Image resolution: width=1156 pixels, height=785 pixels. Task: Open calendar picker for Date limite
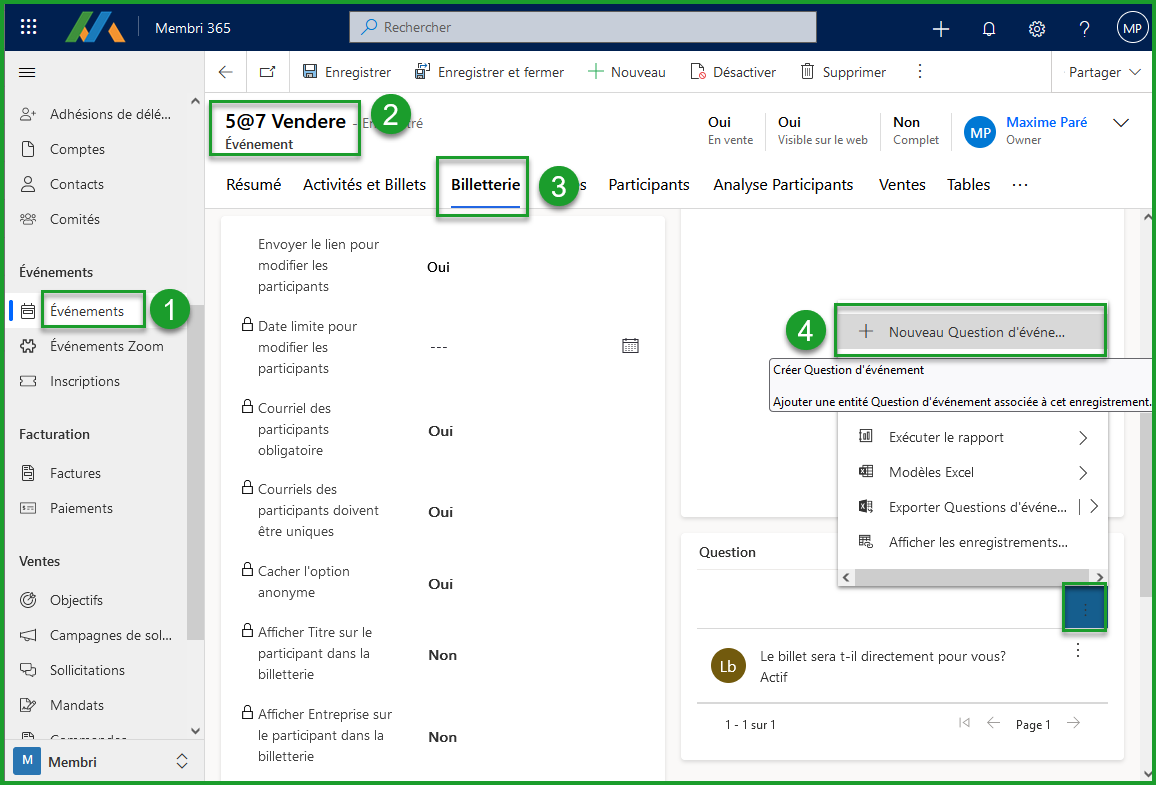tap(630, 346)
